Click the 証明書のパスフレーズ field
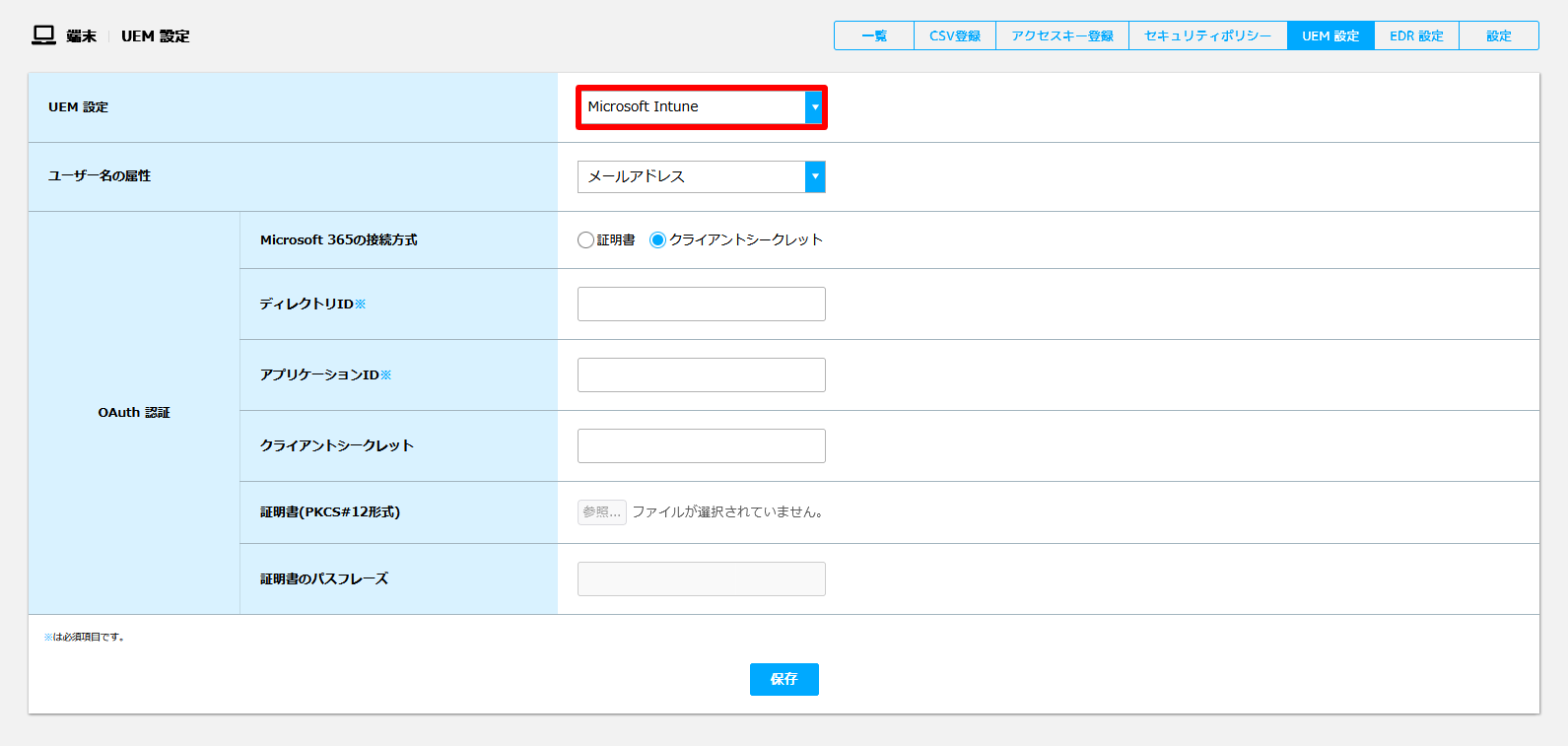 tap(701, 578)
